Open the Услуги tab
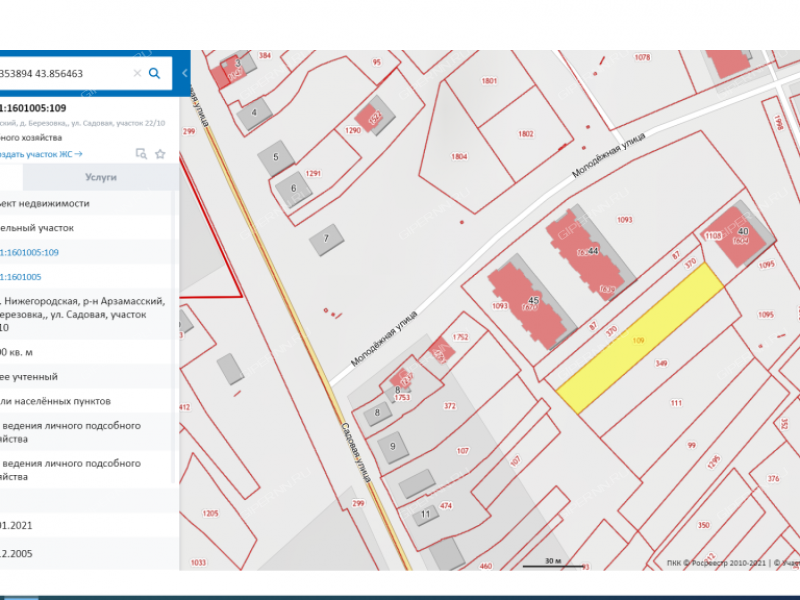Image resolution: width=800 pixels, height=600 pixels. 100,177
